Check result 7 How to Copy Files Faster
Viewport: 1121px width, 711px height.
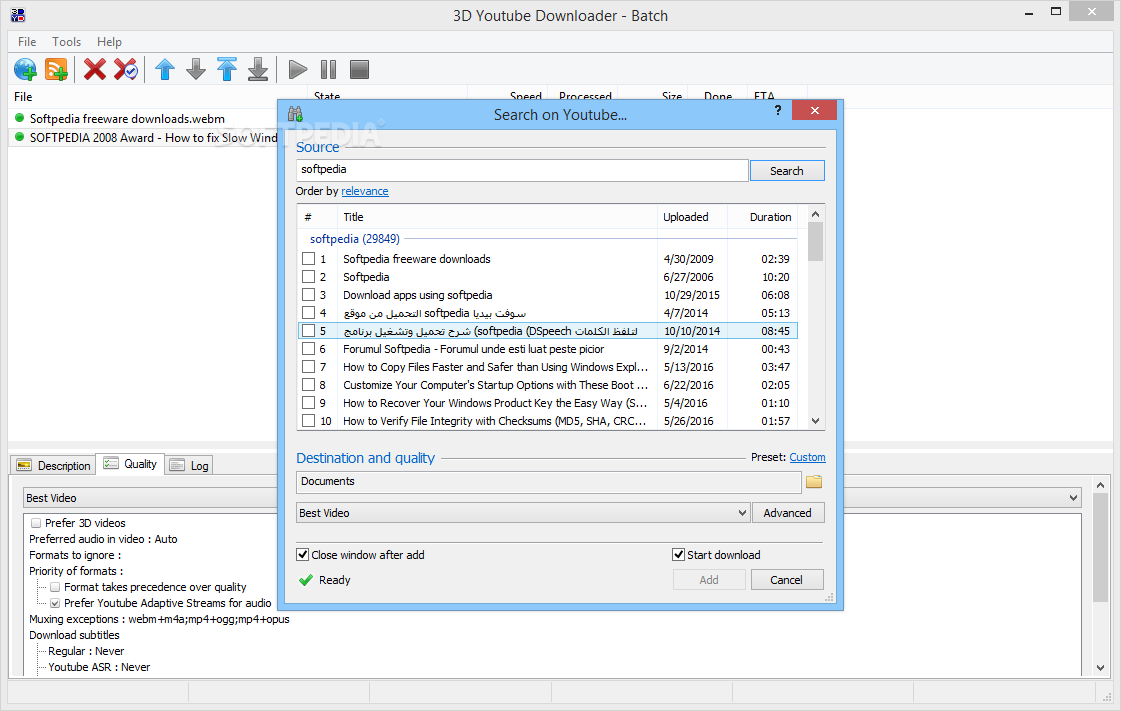click(x=308, y=367)
